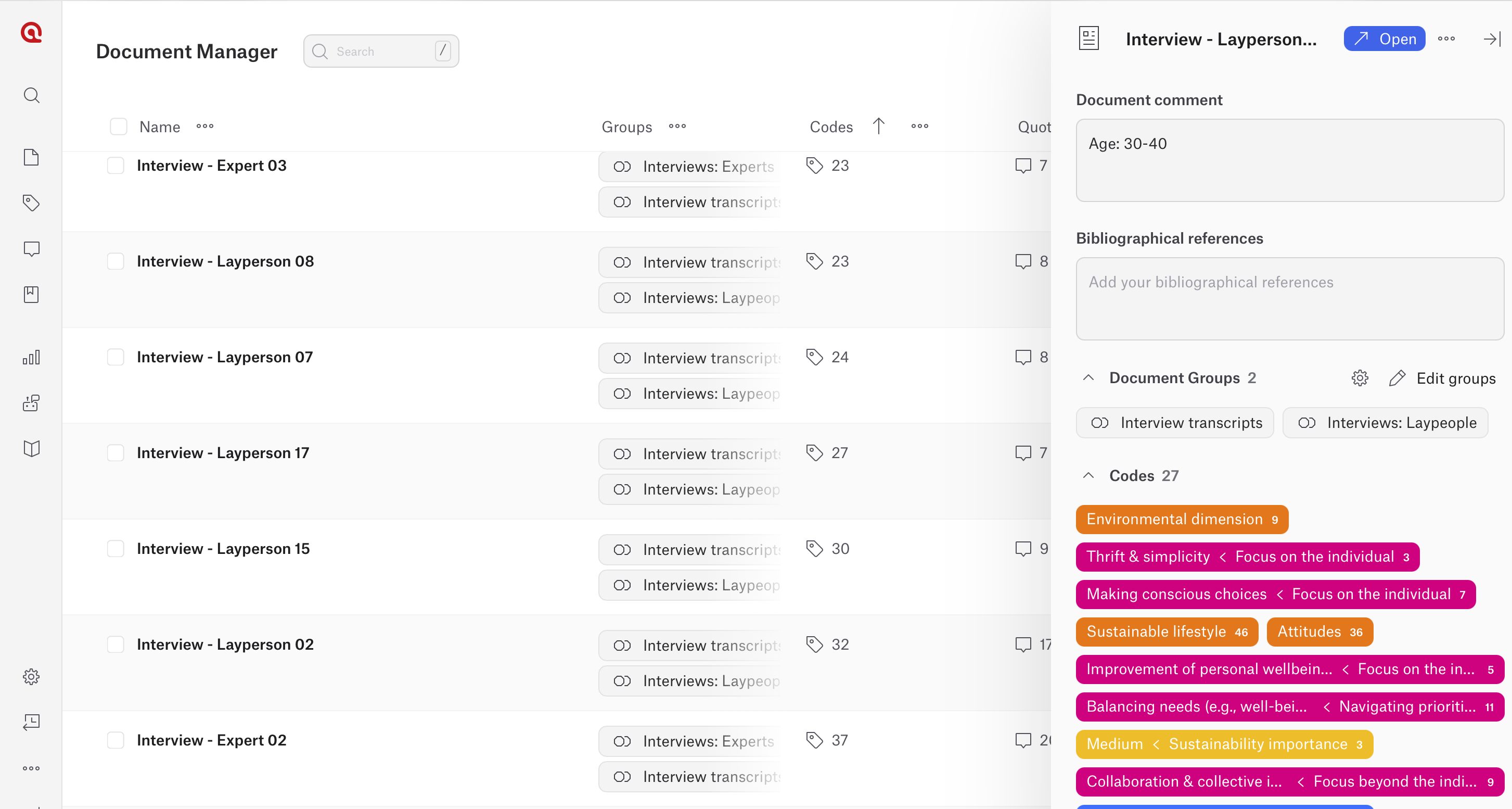
Task: Check the box for Interview - Layperson 08
Action: click(x=116, y=261)
